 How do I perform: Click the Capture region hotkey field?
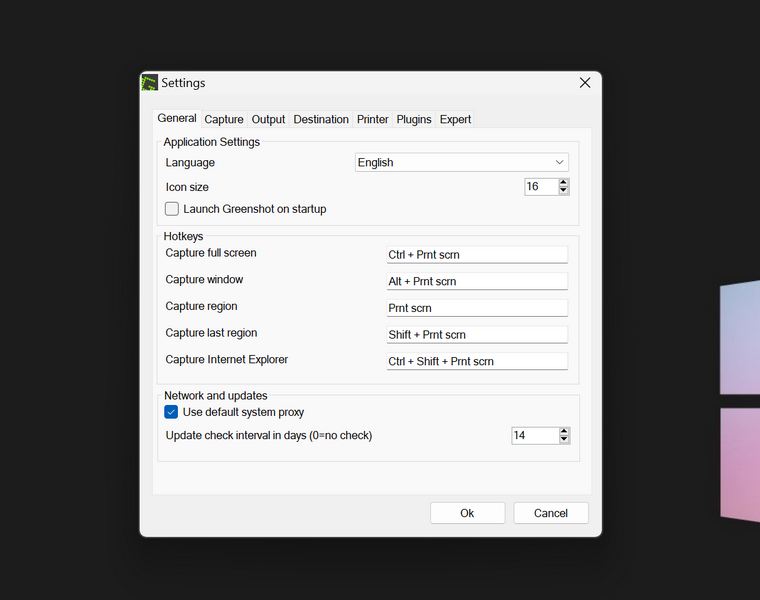pyautogui.click(x=477, y=308)
